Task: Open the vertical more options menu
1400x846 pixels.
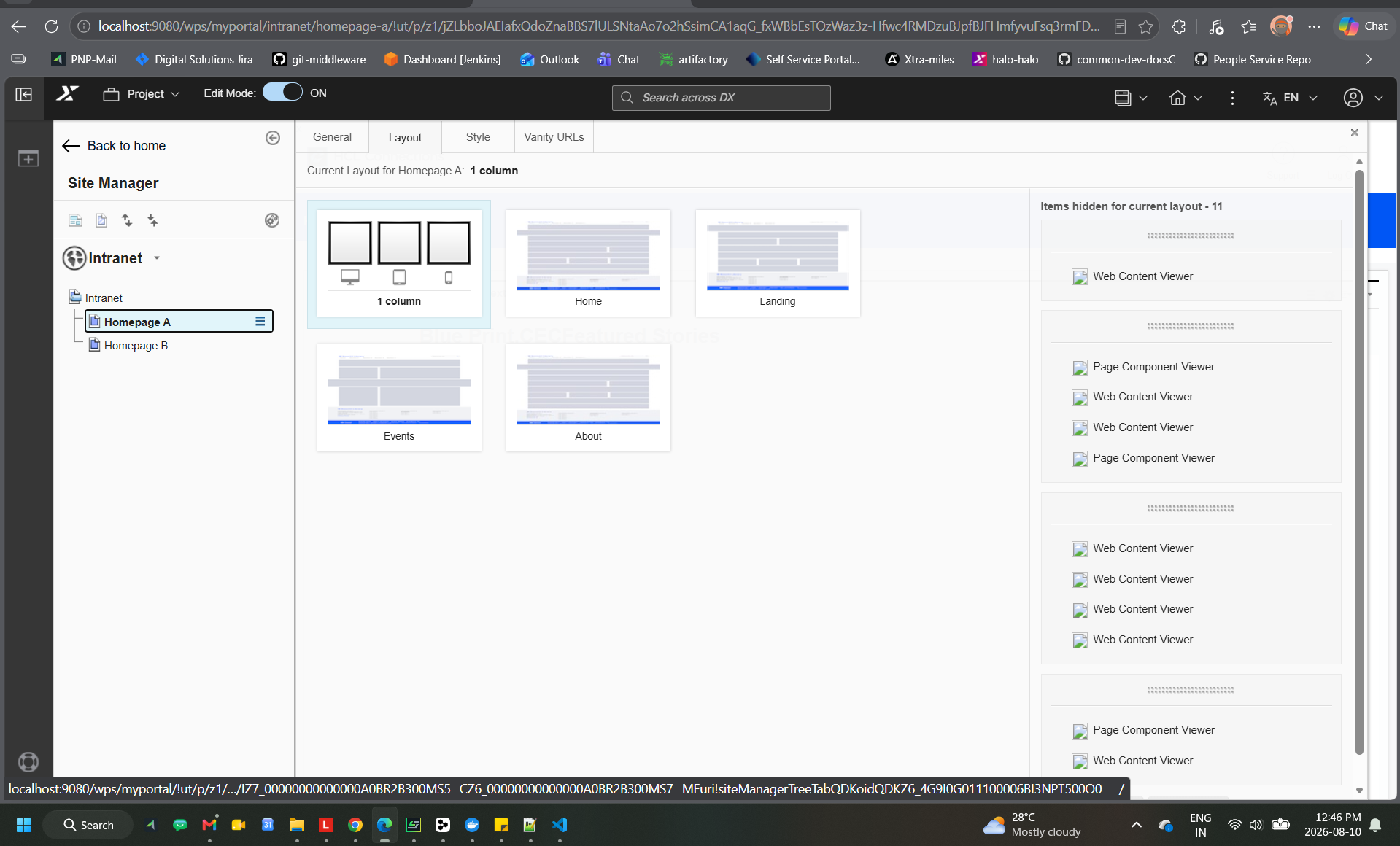Action: coord(1232,98)
